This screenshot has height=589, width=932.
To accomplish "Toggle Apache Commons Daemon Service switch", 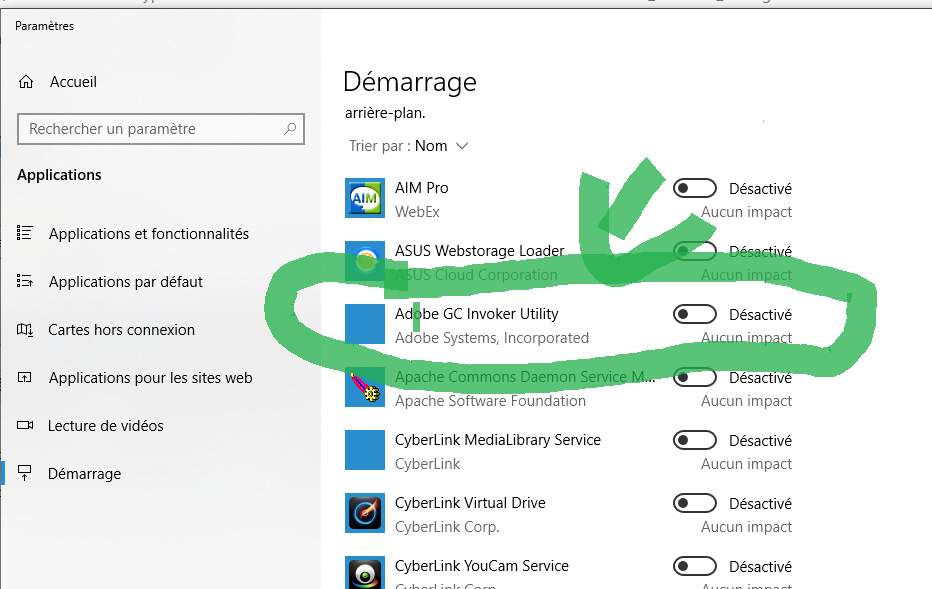I will coord(695,377).
